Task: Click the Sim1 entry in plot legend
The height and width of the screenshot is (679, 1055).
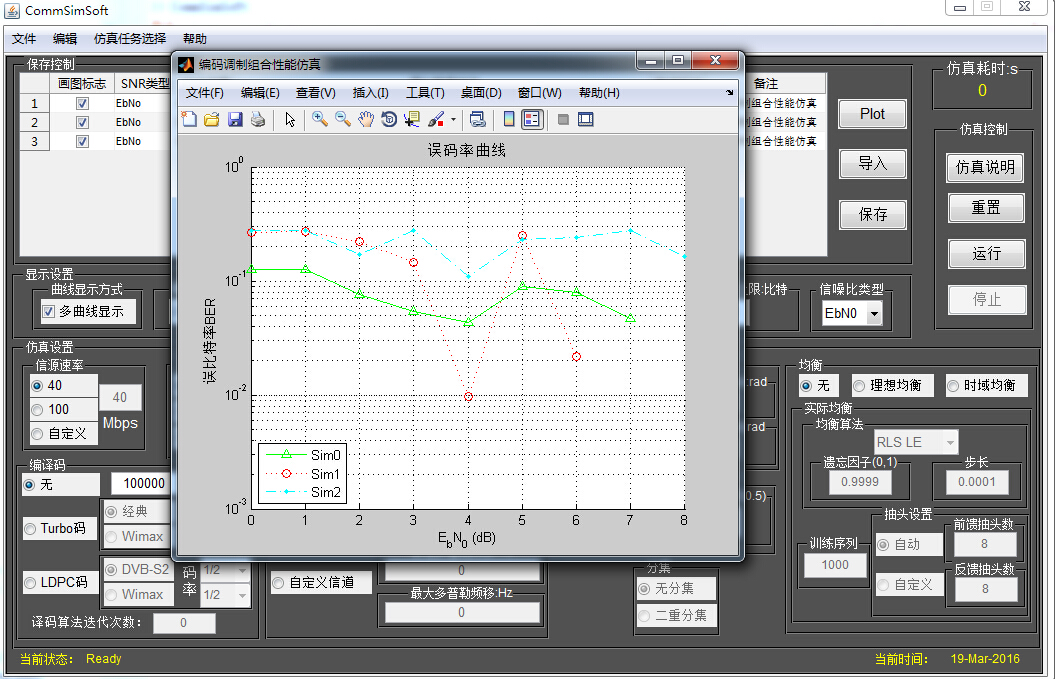Action: tap(304, 474)
